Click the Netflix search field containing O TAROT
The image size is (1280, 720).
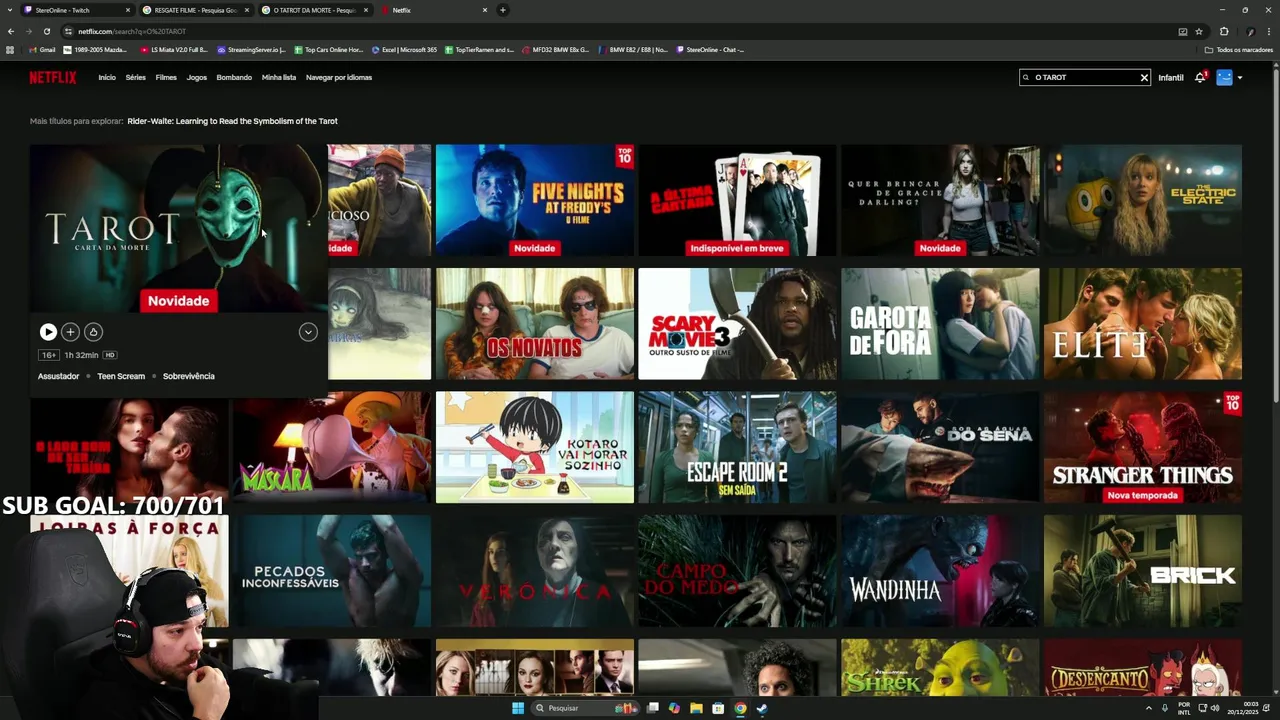coord(1085,77)
